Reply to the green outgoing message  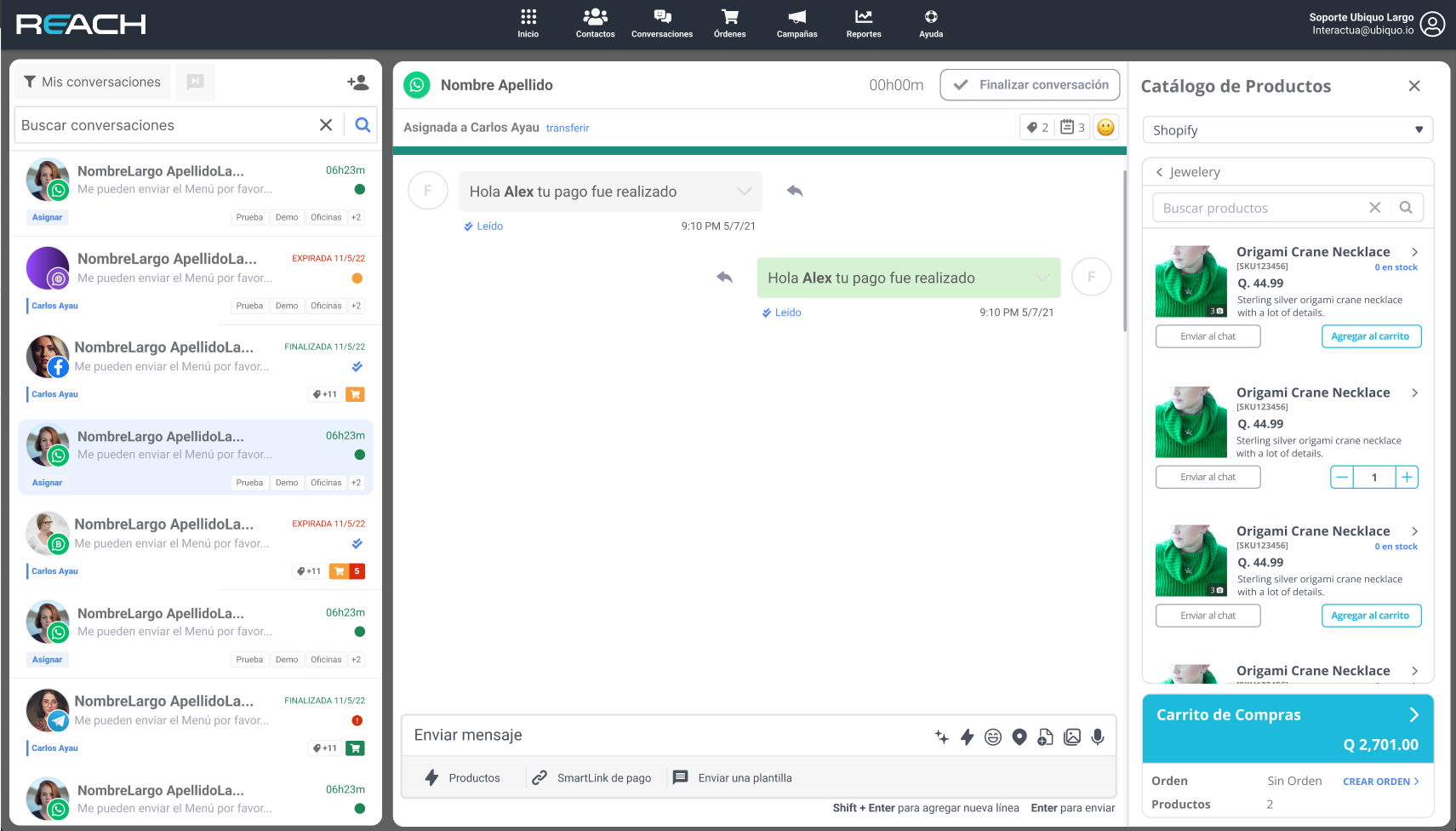click(725, 278)
